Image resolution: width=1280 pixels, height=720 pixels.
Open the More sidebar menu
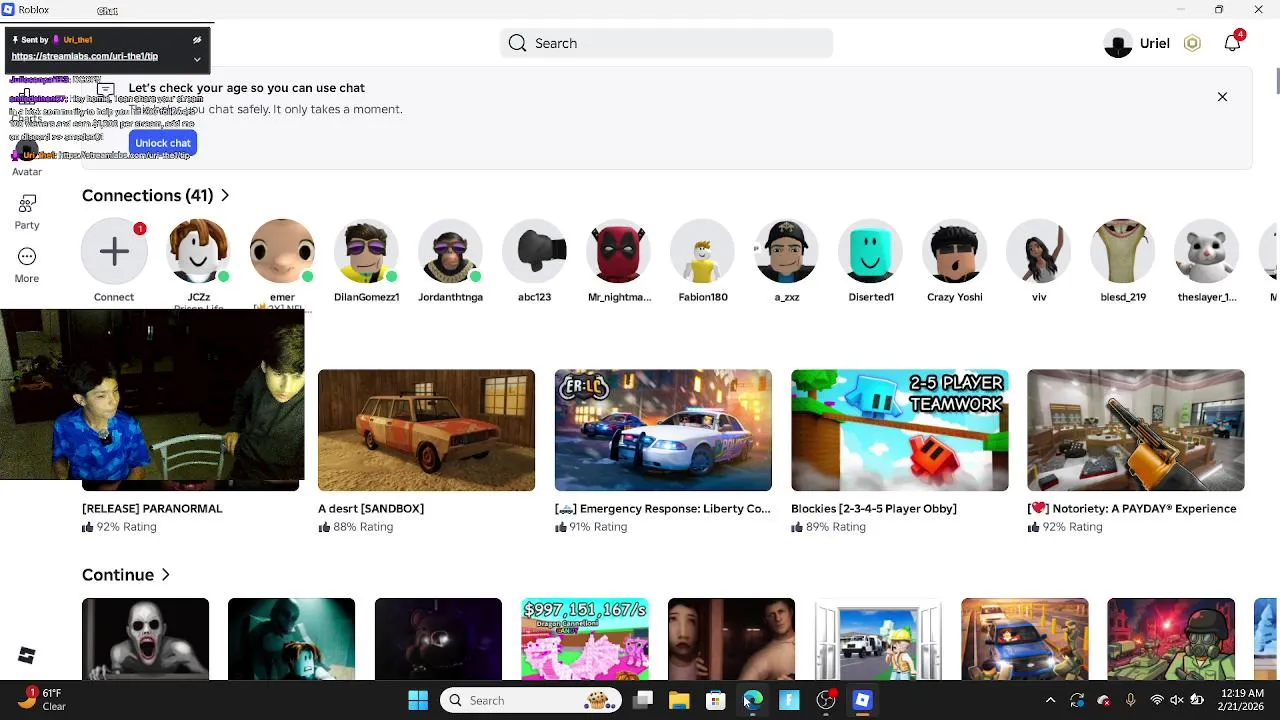pos(27,257)
